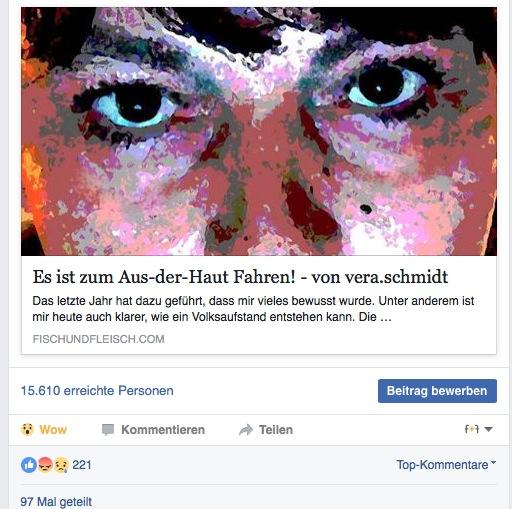Click the Kommentieren speech bubble icon
Viewport: 512px width, 509px height.
(108, 430)
